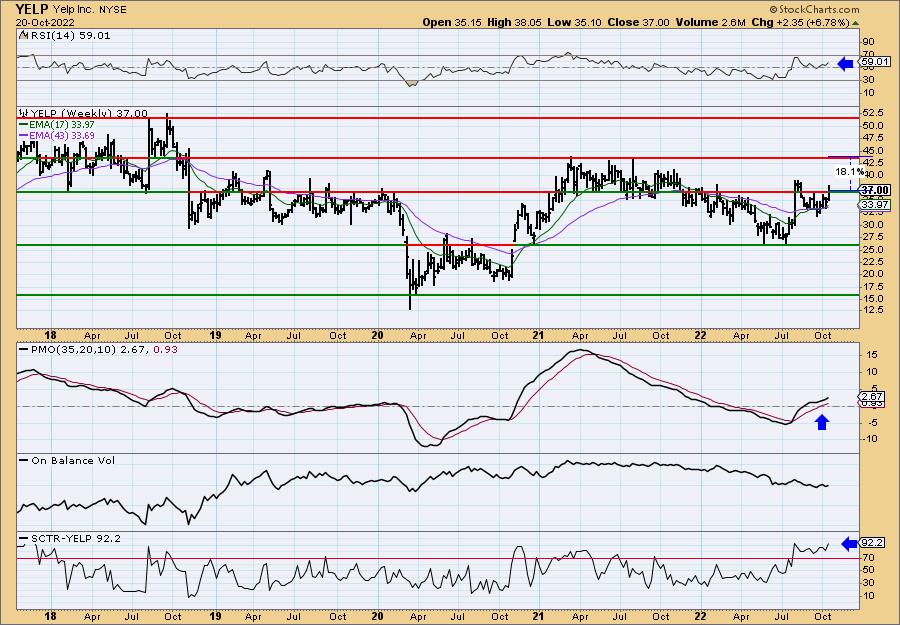This screenshot has width=900, height=625.
Task: Click the YELP (Weekly) 37.00 legend
Action: click(x=88, y=114)
